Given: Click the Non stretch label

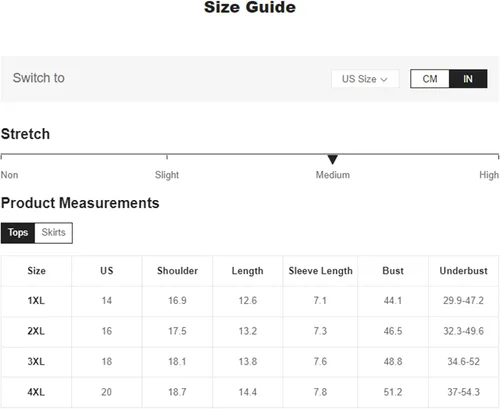Looking at the screenshot, I should click(9, 175).
